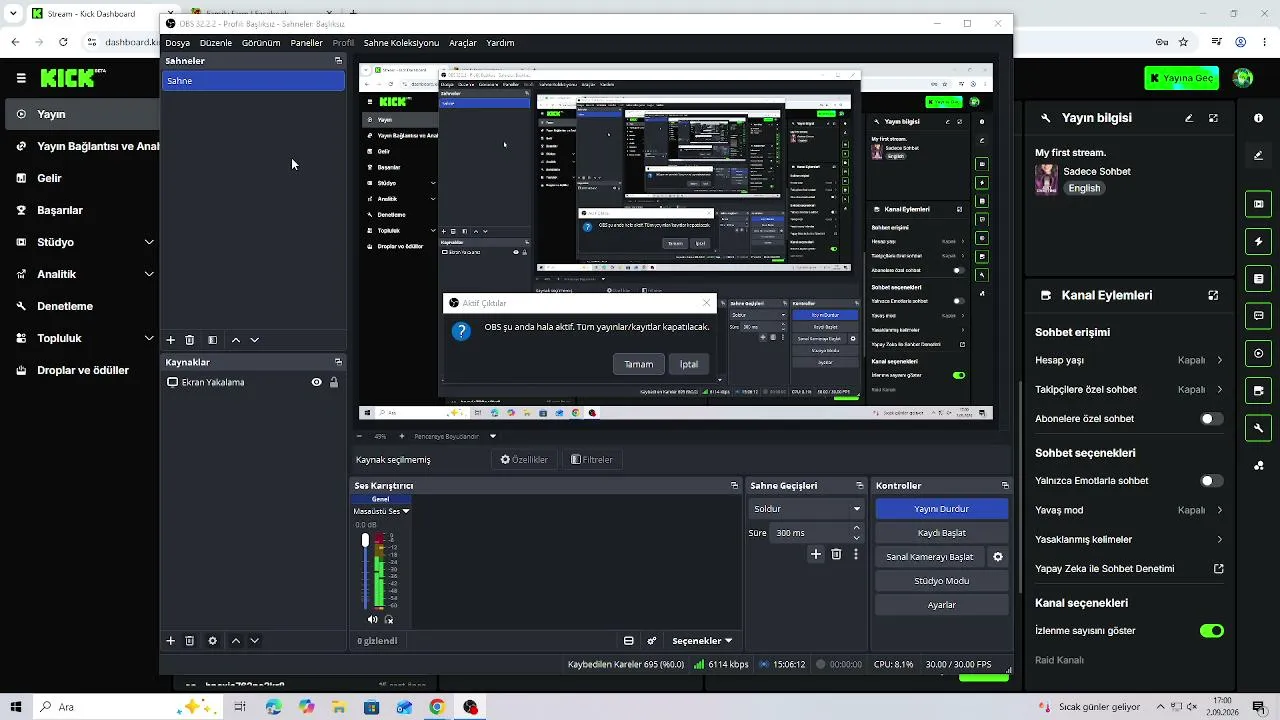Screen dimensions: 1280x720
Task: Open the Kick profile avatar
Action: 1243,78
